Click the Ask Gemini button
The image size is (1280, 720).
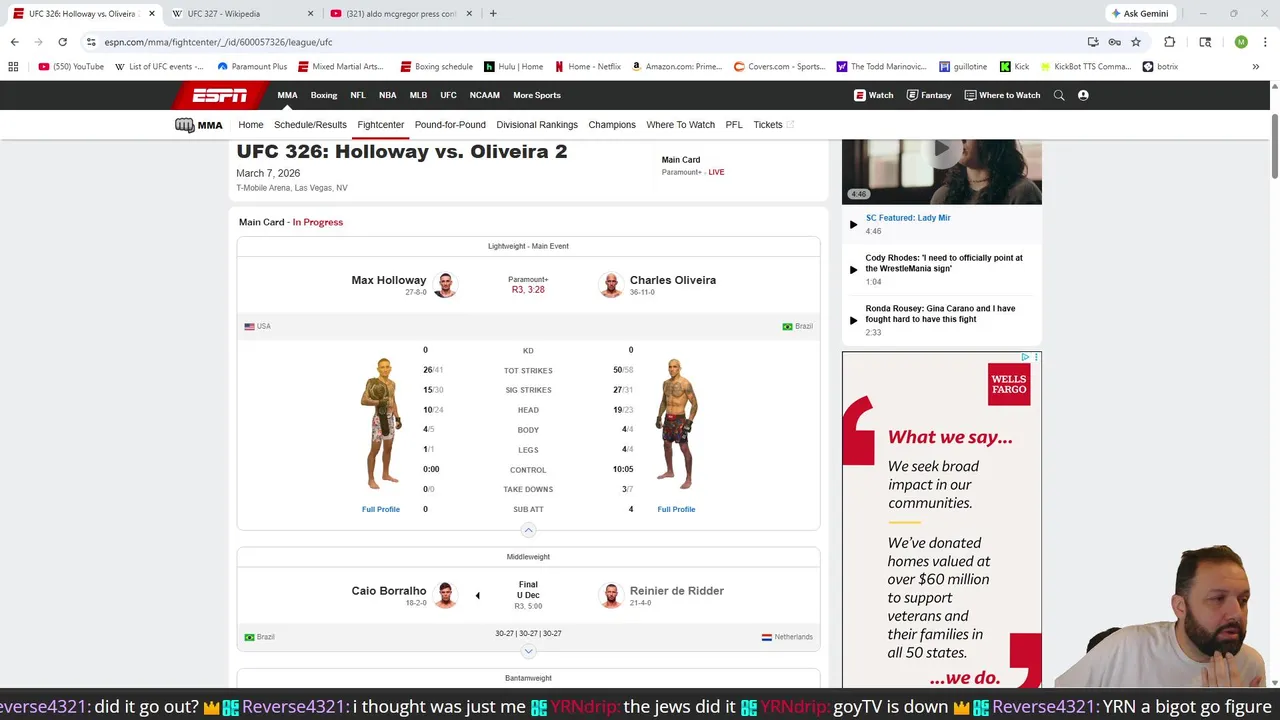(1139, 14)
